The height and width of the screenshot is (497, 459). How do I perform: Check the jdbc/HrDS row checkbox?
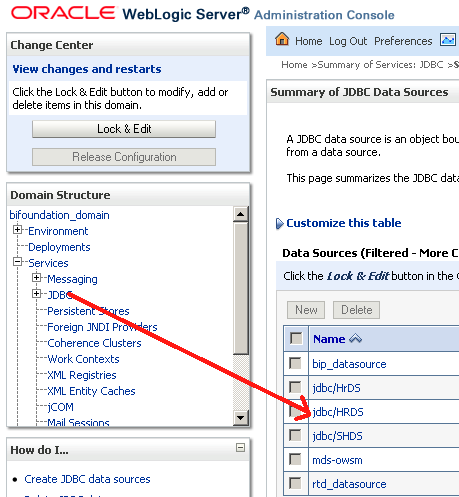tap(295, 387)
